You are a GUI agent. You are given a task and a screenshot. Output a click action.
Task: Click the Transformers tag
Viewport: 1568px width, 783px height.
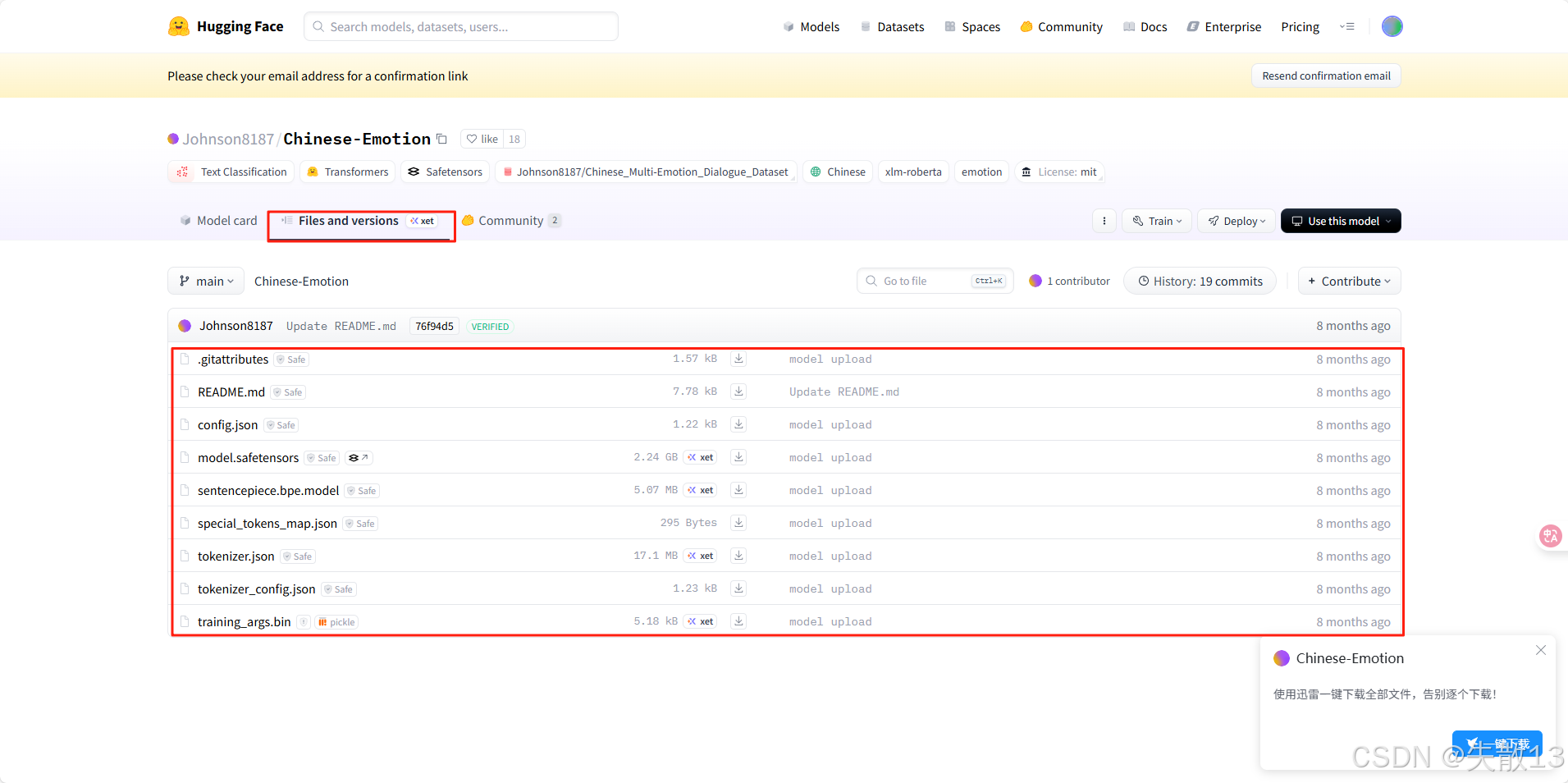pos(347,172)
